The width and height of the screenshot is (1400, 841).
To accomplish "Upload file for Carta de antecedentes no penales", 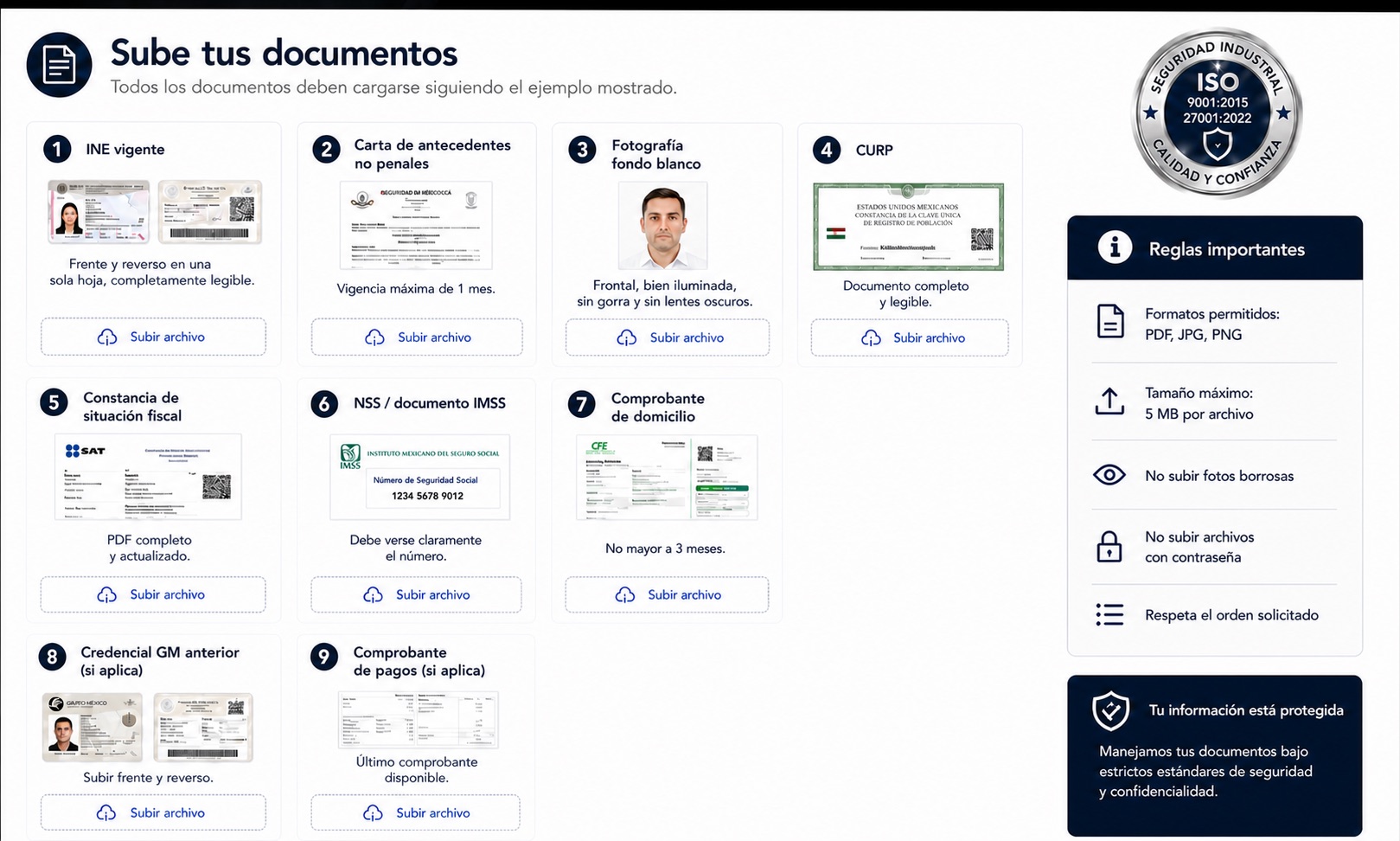I will (417, 337).
